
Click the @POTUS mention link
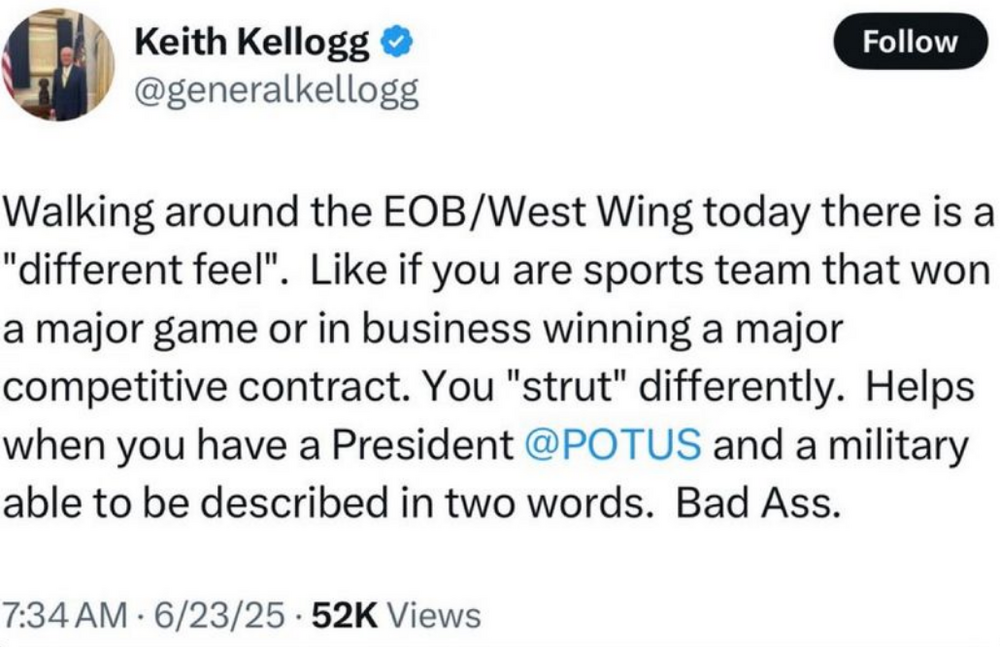(612, 445)
